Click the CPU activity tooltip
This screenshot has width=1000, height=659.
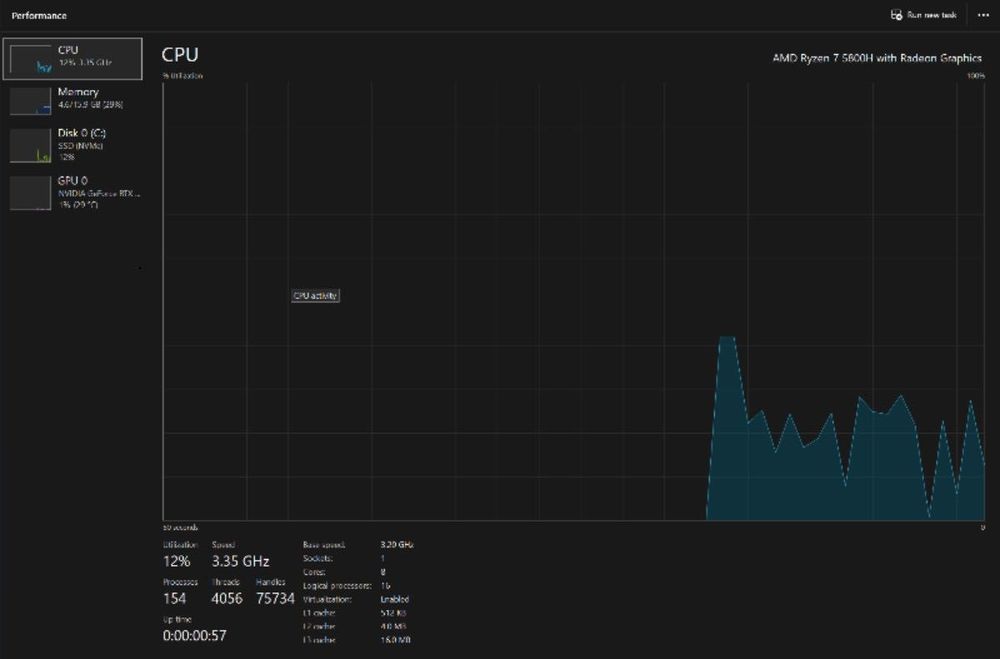(x=315, y=295)
